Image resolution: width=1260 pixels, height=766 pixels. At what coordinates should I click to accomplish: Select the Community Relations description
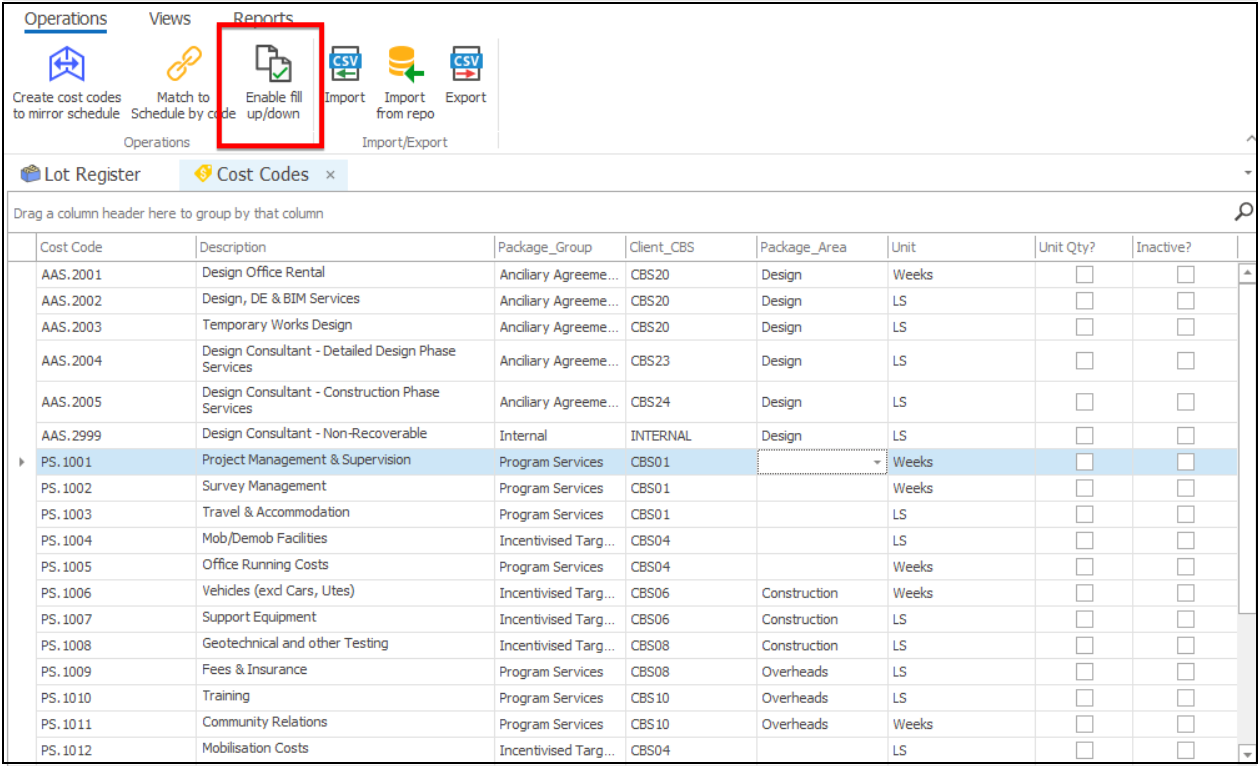(x=344, y=724)
